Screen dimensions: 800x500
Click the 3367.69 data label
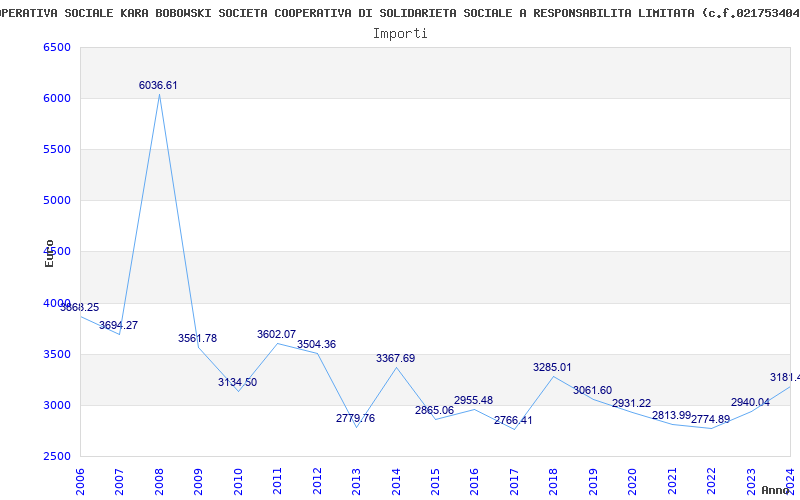pos(395,358)
